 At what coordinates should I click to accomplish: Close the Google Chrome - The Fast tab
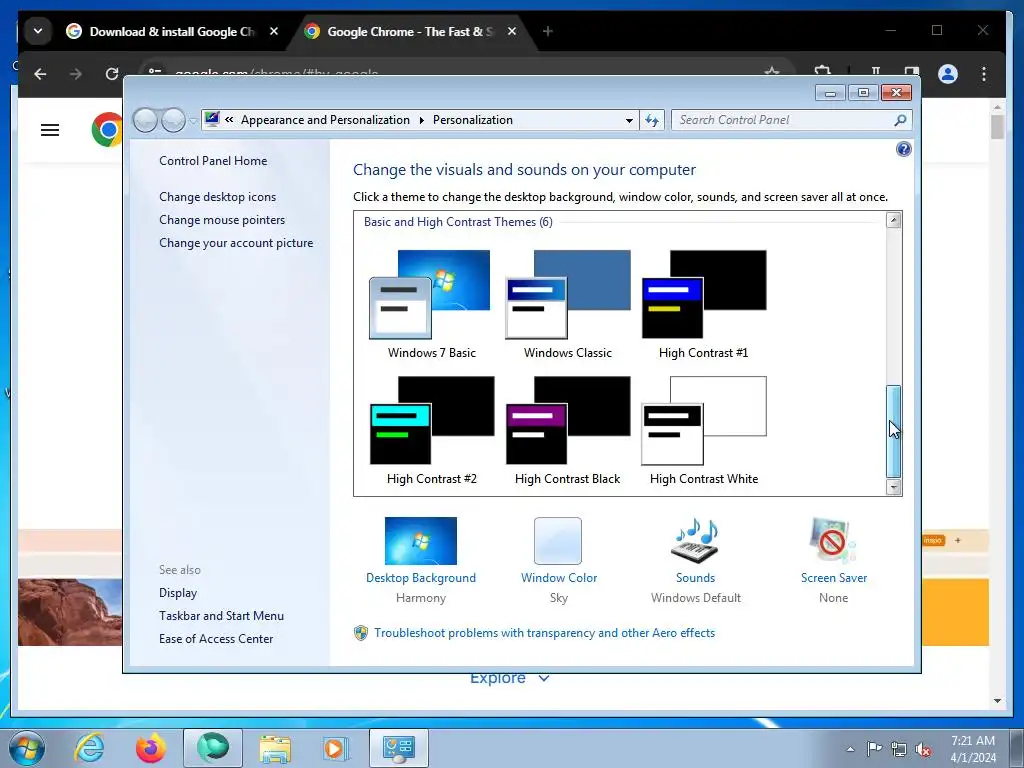512,31
